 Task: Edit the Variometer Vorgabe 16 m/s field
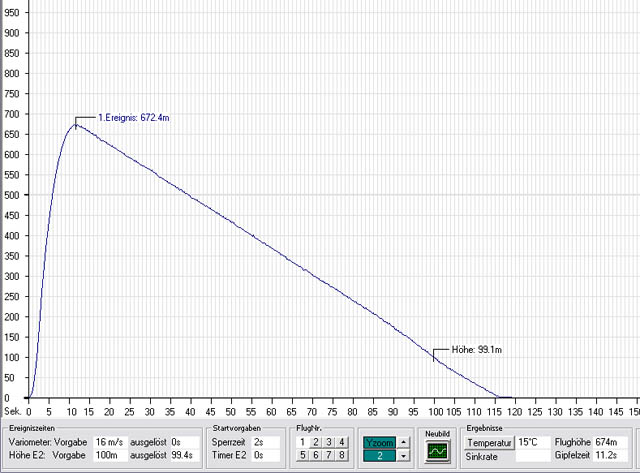point(110,441)
